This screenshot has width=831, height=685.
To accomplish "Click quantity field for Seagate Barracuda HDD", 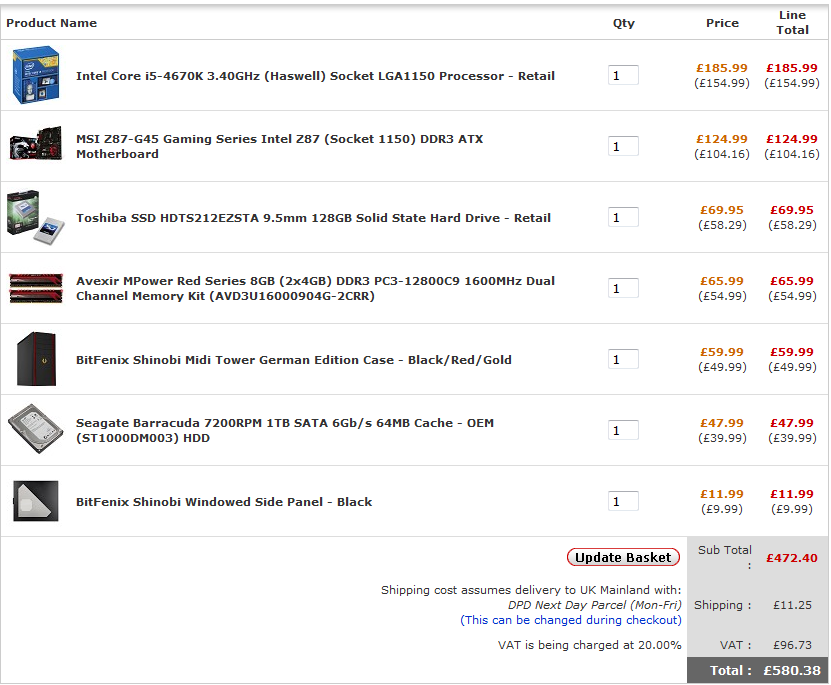I will pyautogui.click(x=623, y=431).
